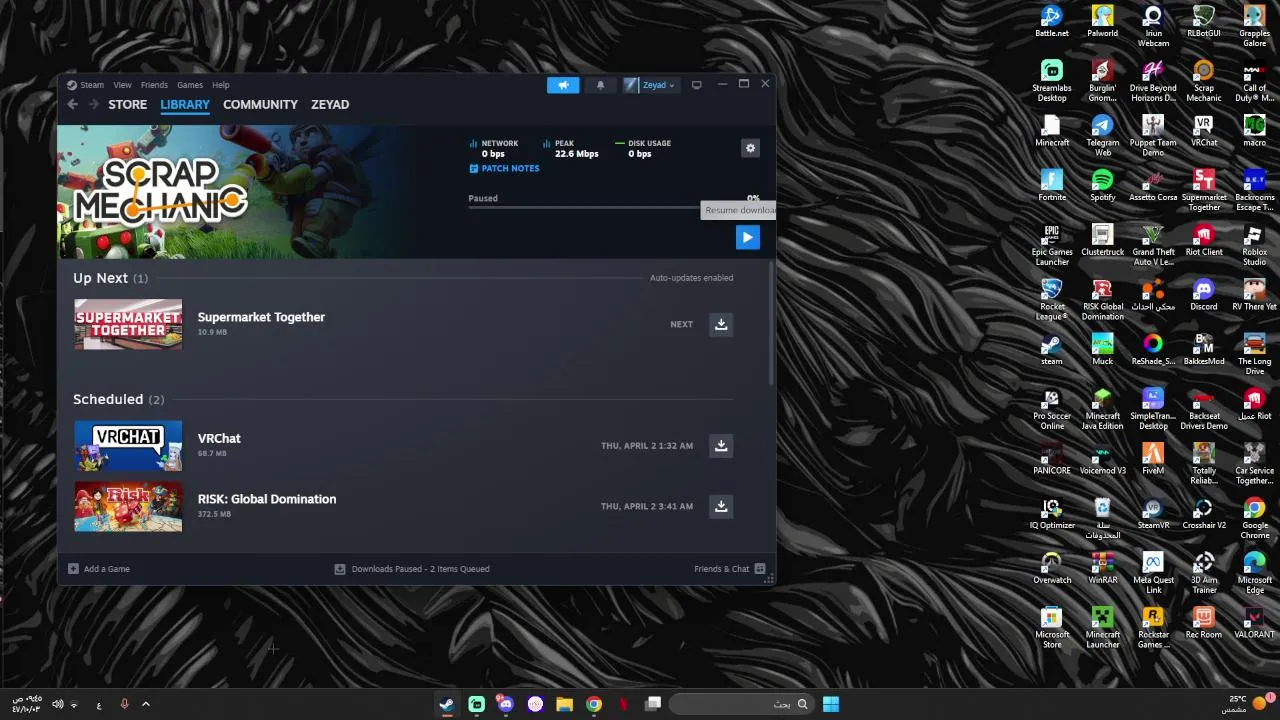The width and height of the screenshot is (1280, 720).
Task: Open volume control in system tray
Action: point(57,704)
